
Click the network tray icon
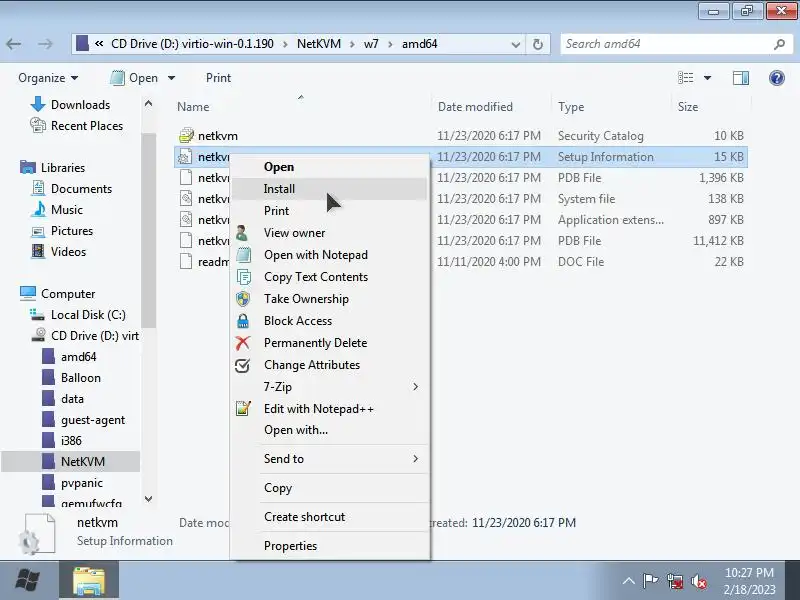[x=674, y=581]
